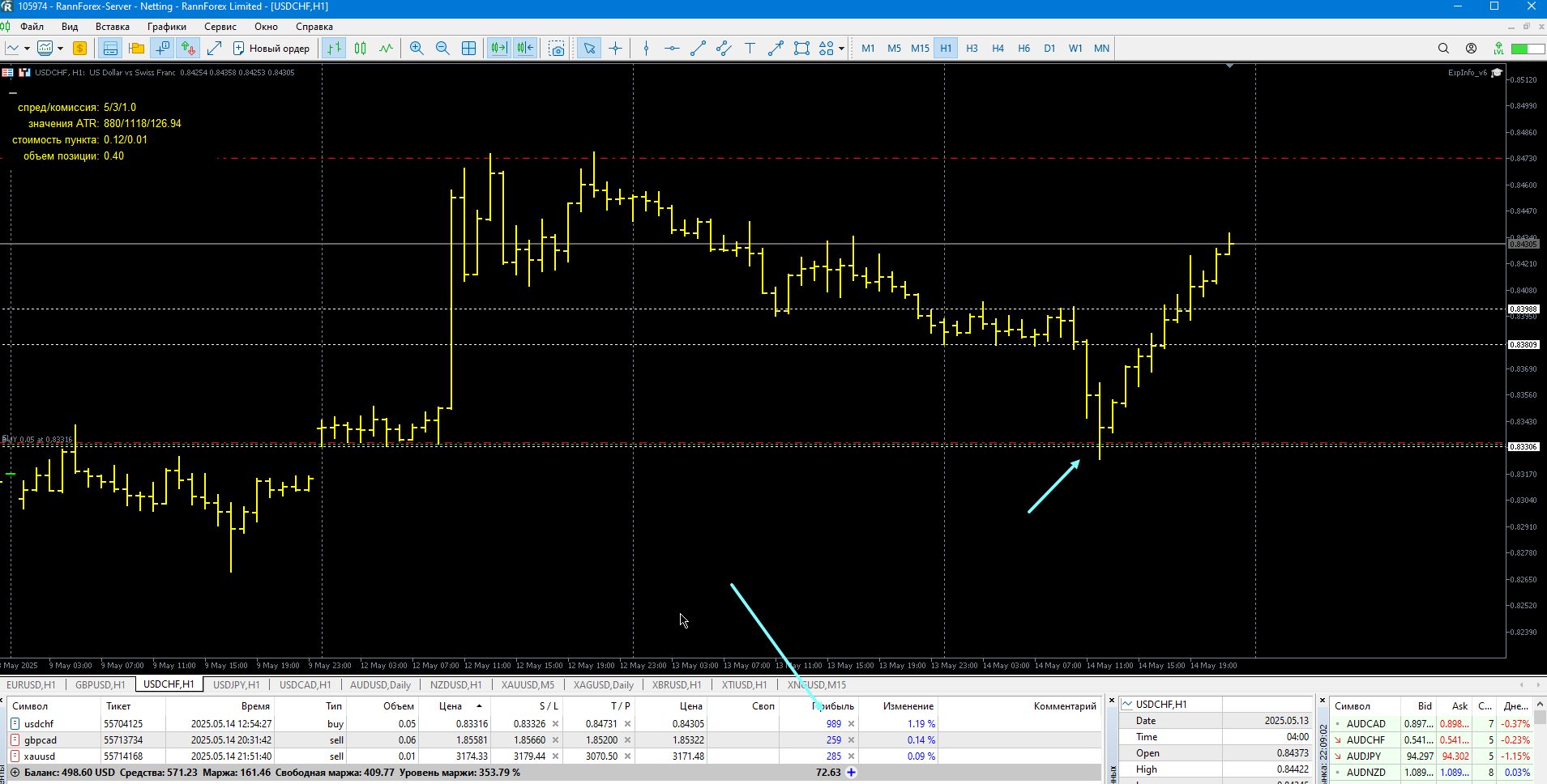This screenshot has height=784, width=1547.
Task: Open the chart templates icon
Action: pos(45,49)
